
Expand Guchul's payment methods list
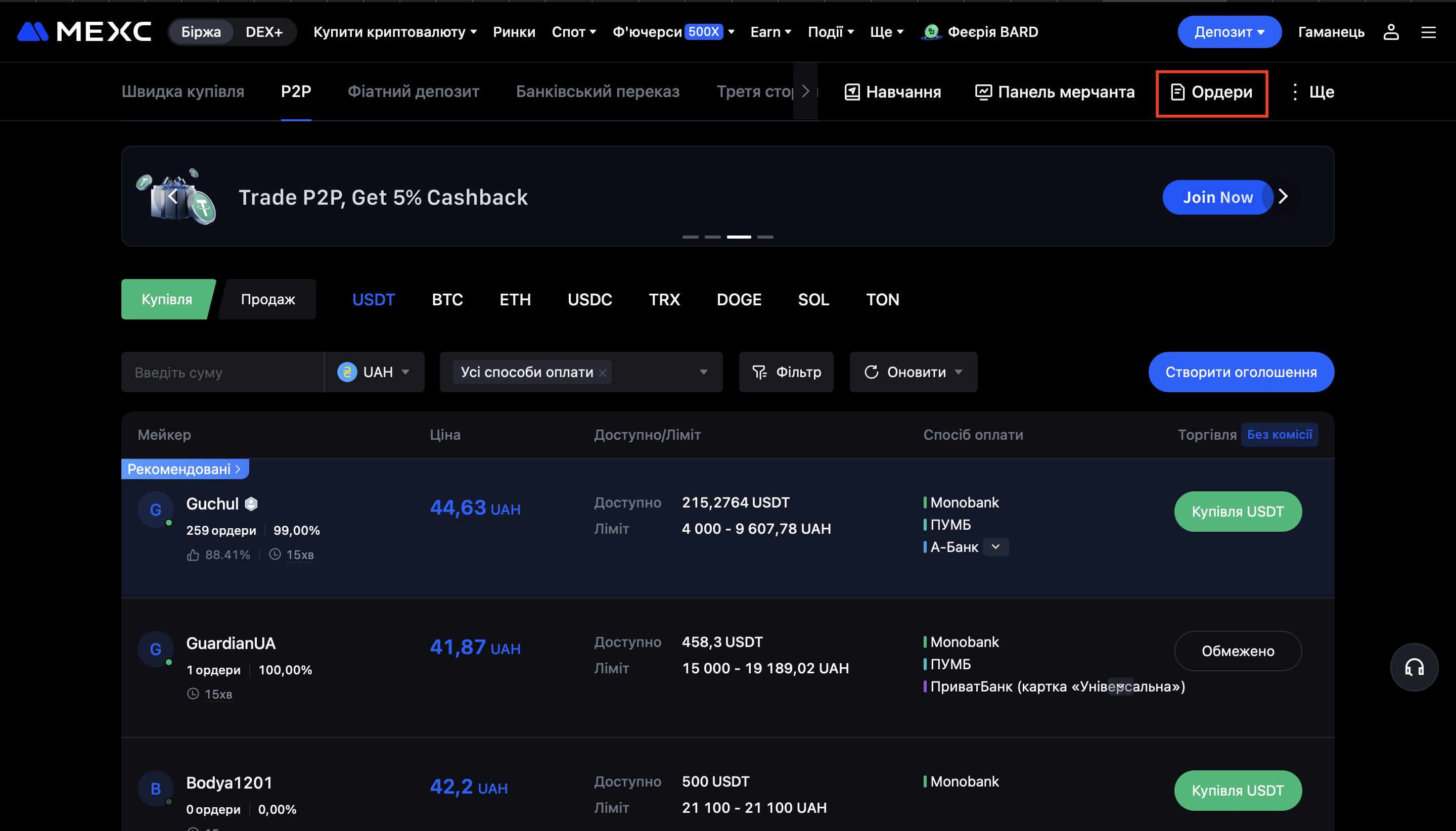(995, 547)
